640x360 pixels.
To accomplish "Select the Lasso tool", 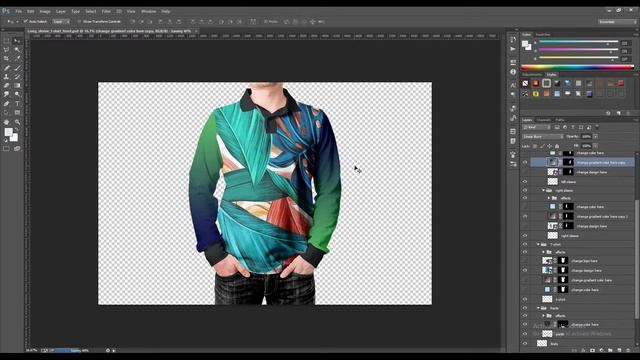I will point(7,50).
